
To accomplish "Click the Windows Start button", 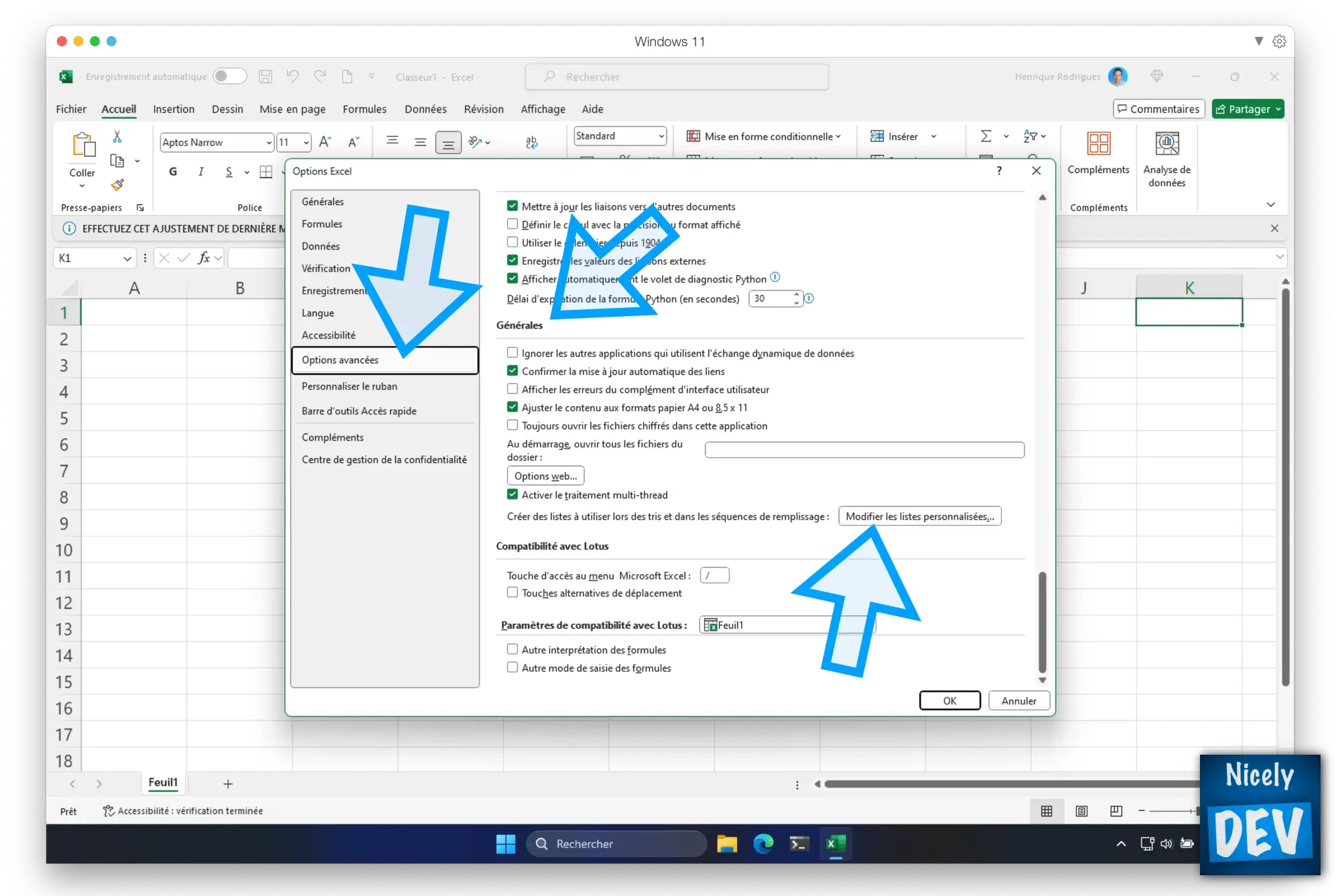I will [x=506, y=844].
